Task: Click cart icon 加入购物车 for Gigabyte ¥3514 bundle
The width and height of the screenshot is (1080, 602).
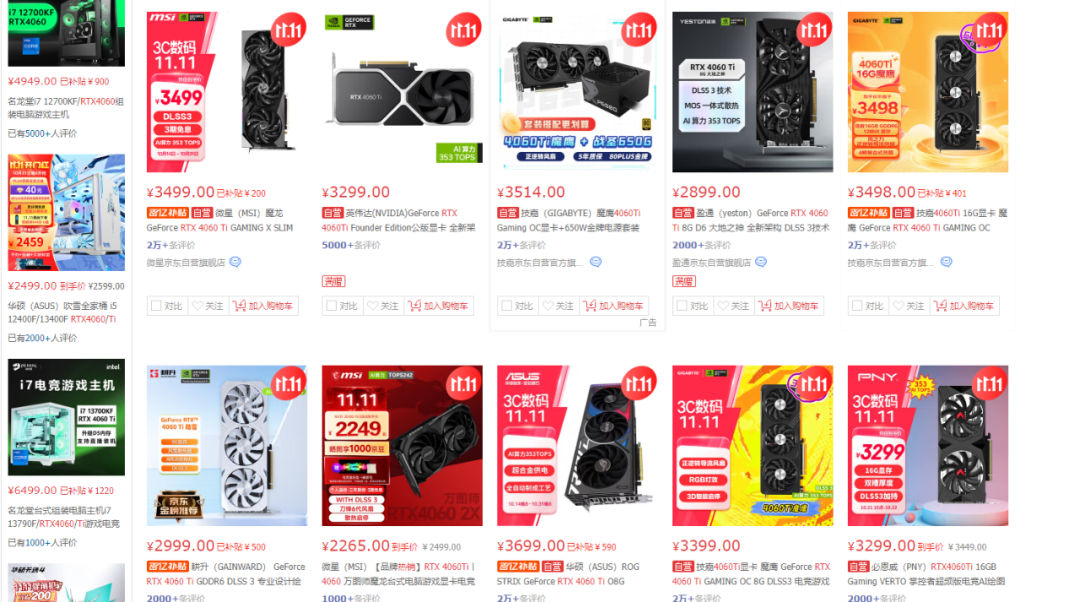Action: coord(590,306)
